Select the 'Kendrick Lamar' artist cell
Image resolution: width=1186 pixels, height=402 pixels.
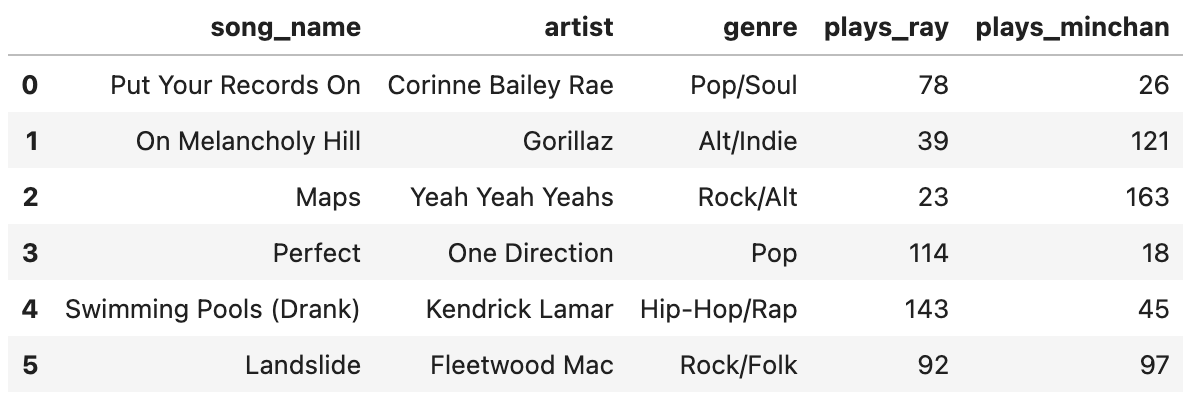pos(519,309)
